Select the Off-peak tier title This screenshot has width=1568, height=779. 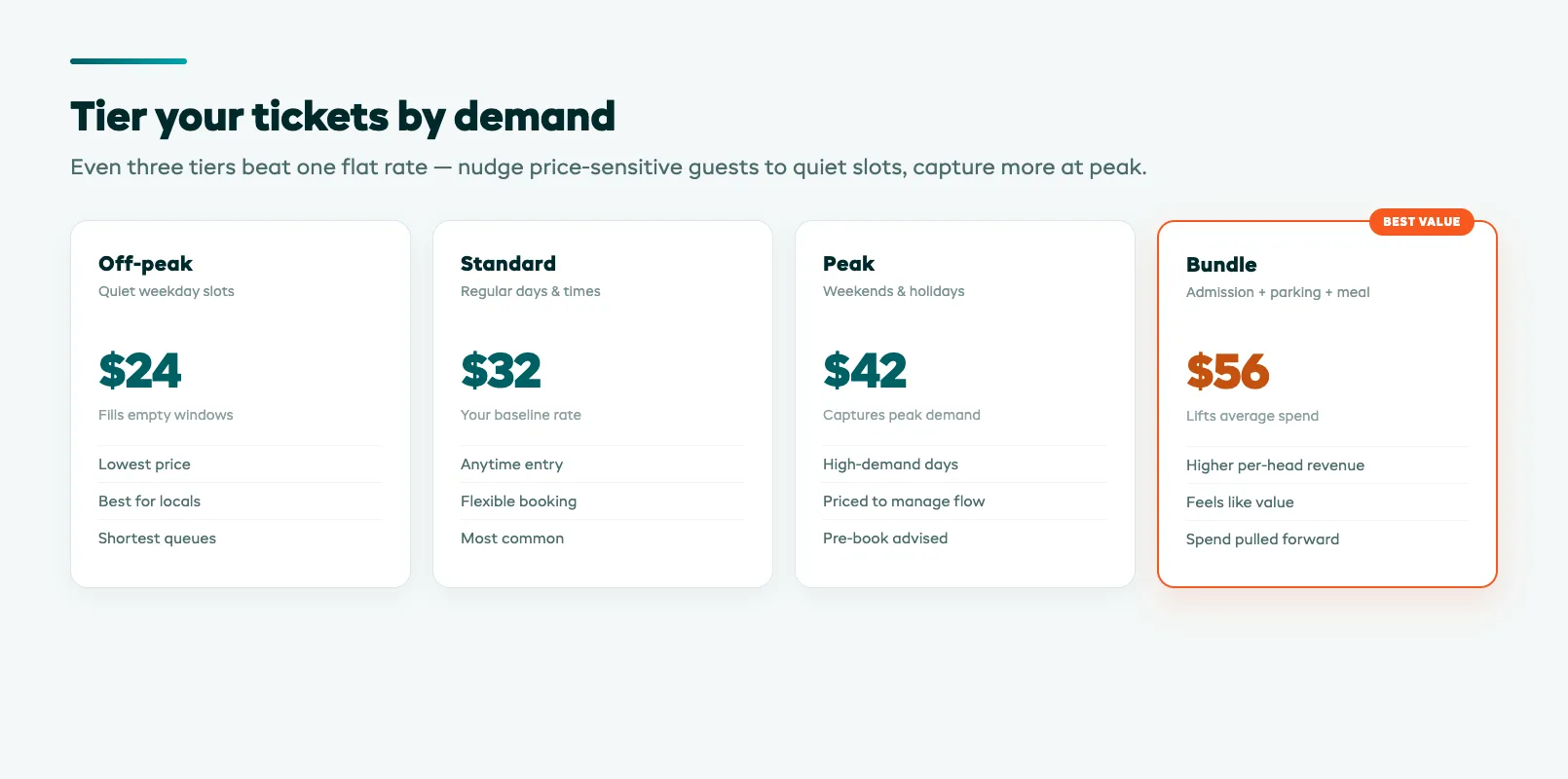[145, 264]
